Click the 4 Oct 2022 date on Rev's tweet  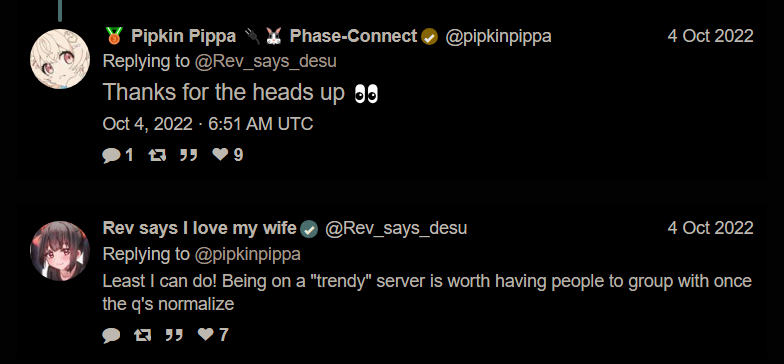tap(710, 228)
